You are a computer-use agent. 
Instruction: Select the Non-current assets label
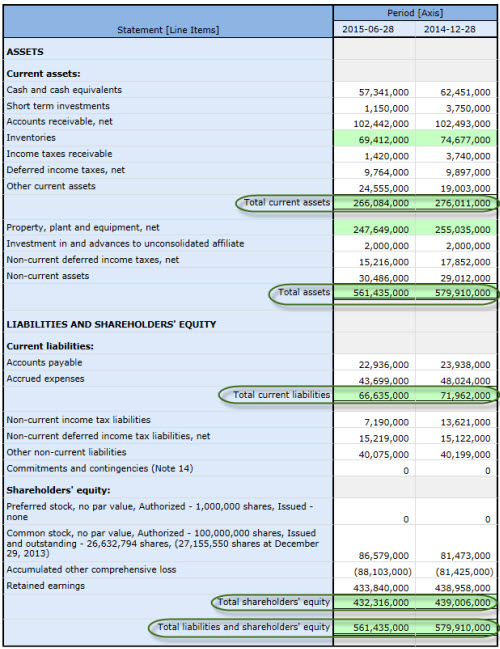48,276
